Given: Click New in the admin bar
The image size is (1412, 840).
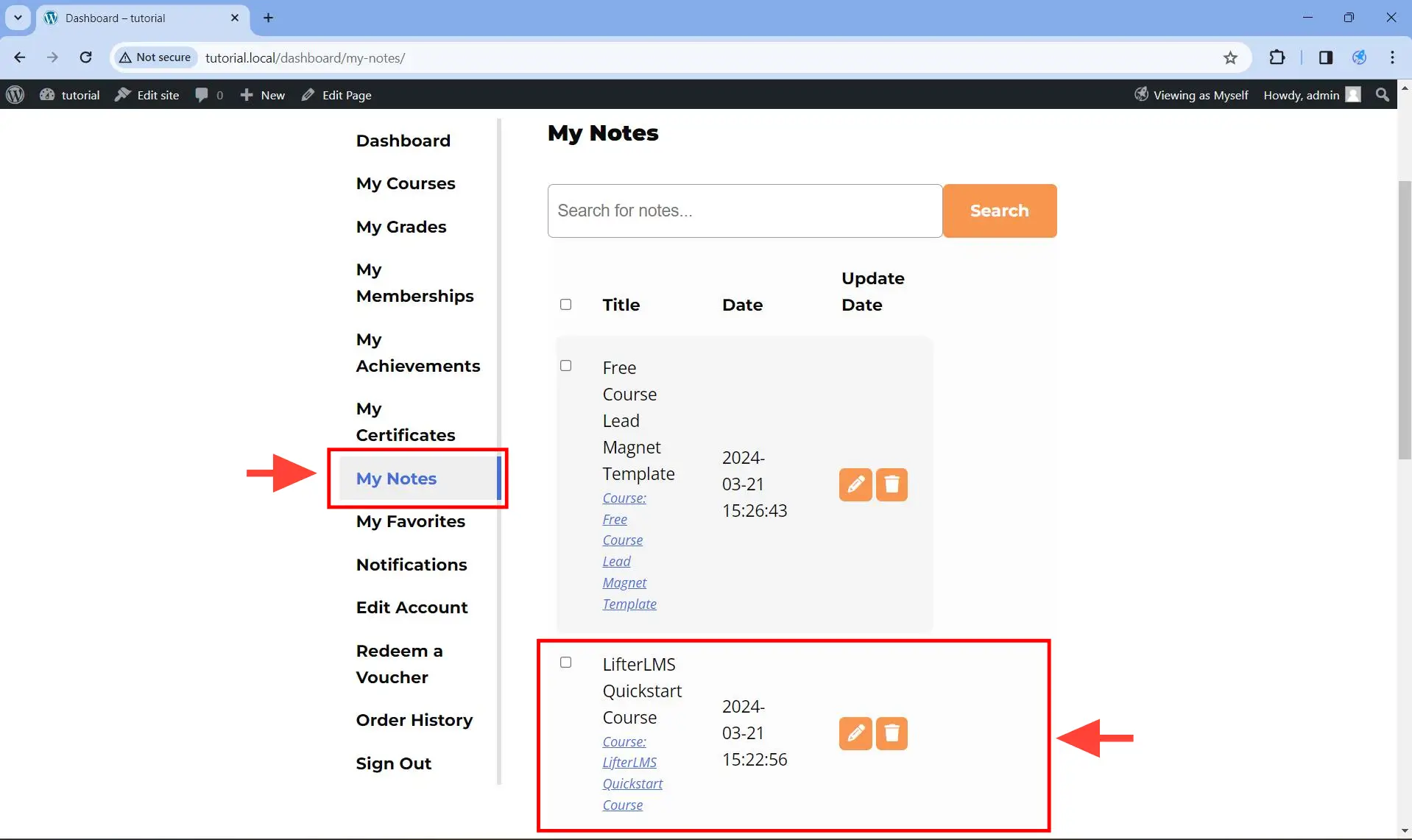Looking at the screenshot, I should (263, 95).
